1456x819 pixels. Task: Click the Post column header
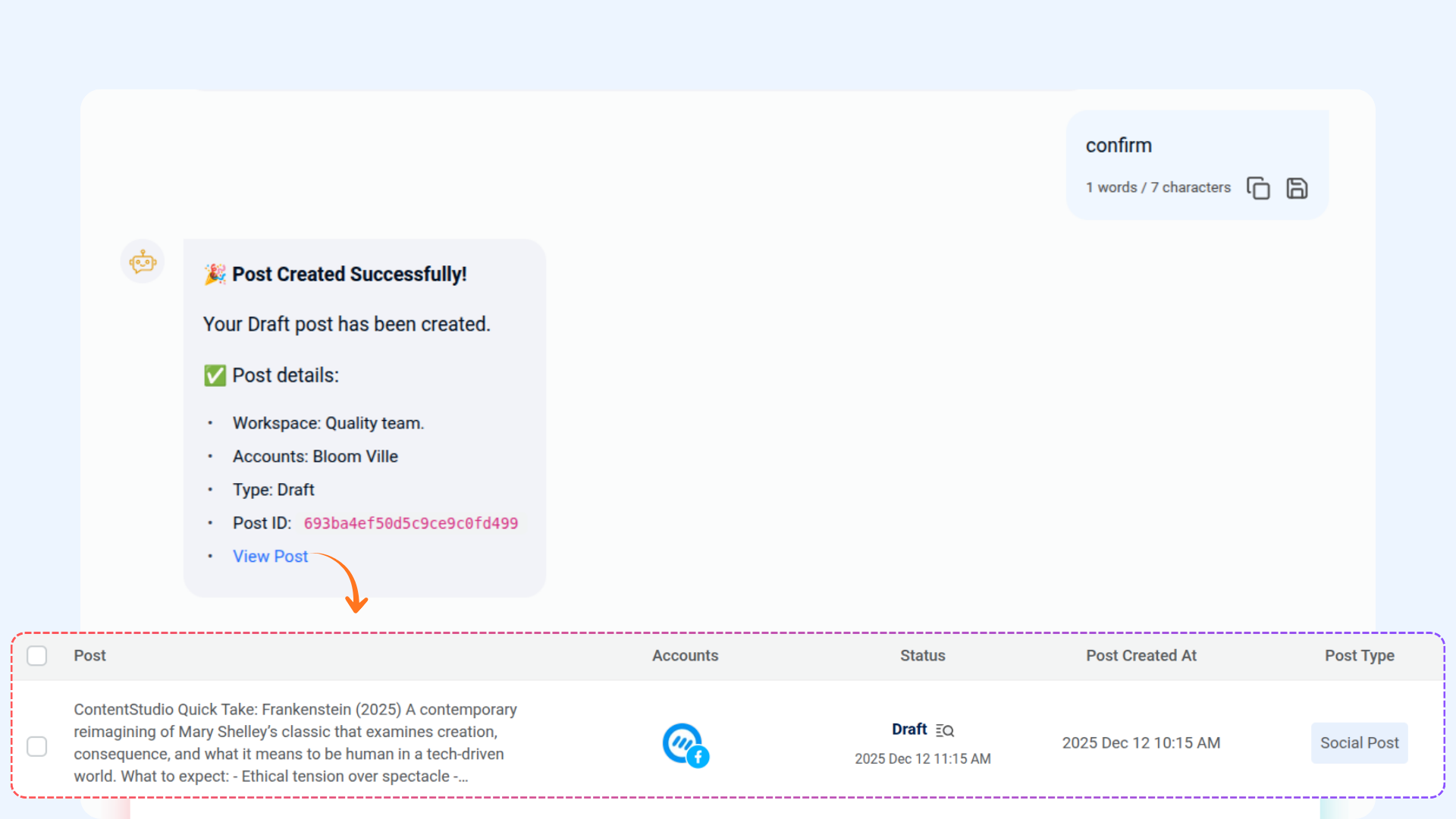pyautogui.click(x=89, y=656)
